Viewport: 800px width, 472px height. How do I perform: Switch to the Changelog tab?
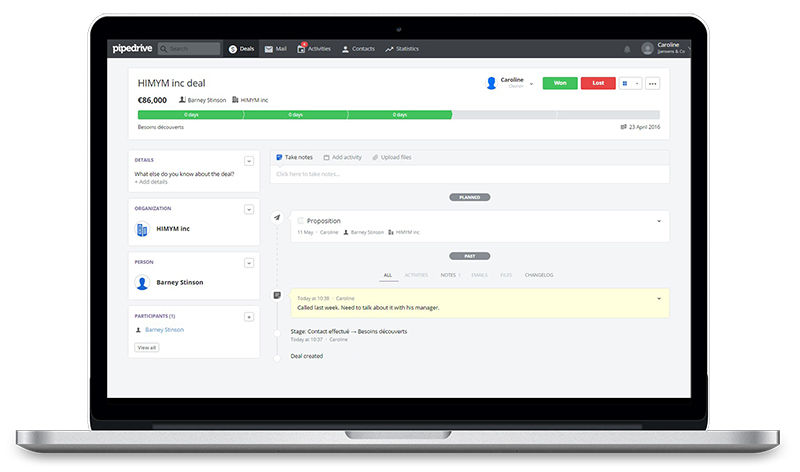(538, 275)
